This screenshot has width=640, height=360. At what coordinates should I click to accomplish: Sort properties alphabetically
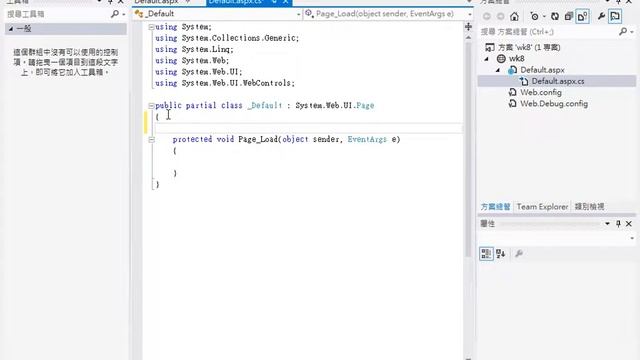tap(501, 254)
